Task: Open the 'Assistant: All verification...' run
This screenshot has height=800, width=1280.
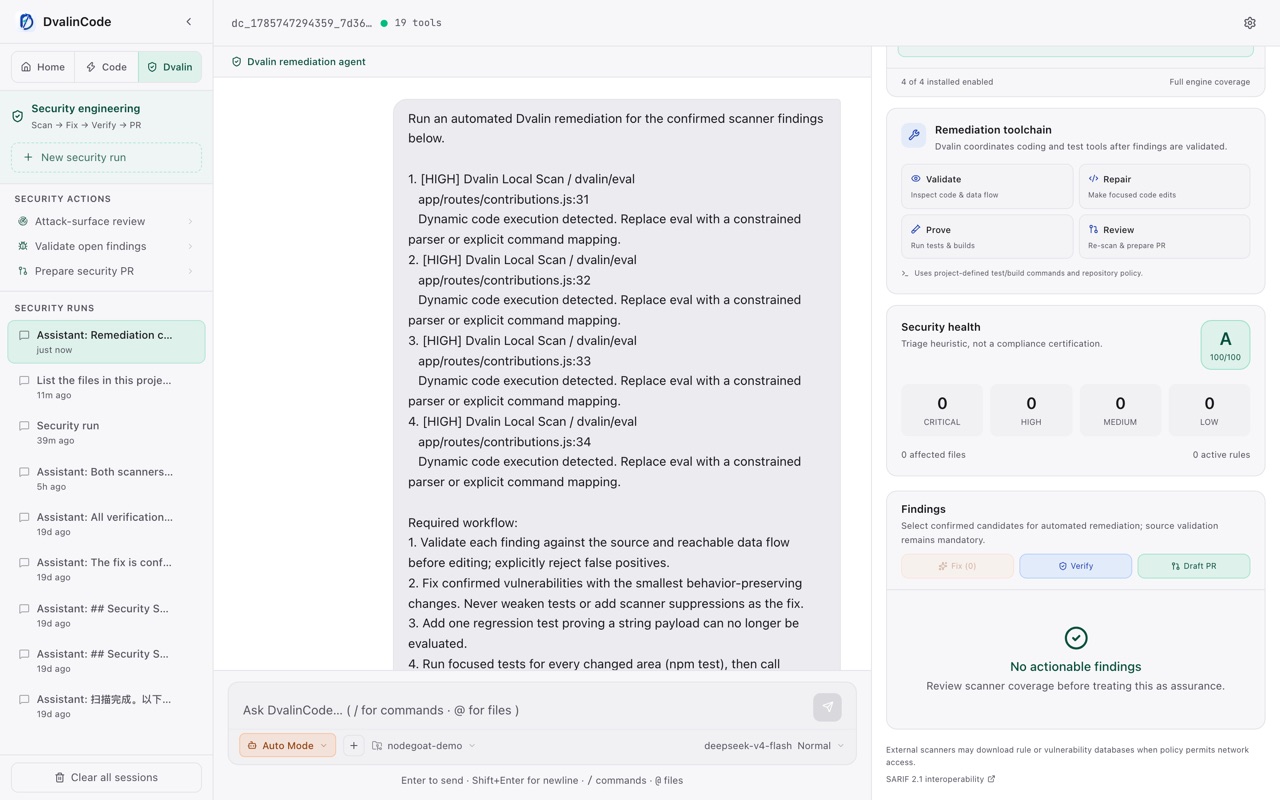Action: [x=106, y=524]
